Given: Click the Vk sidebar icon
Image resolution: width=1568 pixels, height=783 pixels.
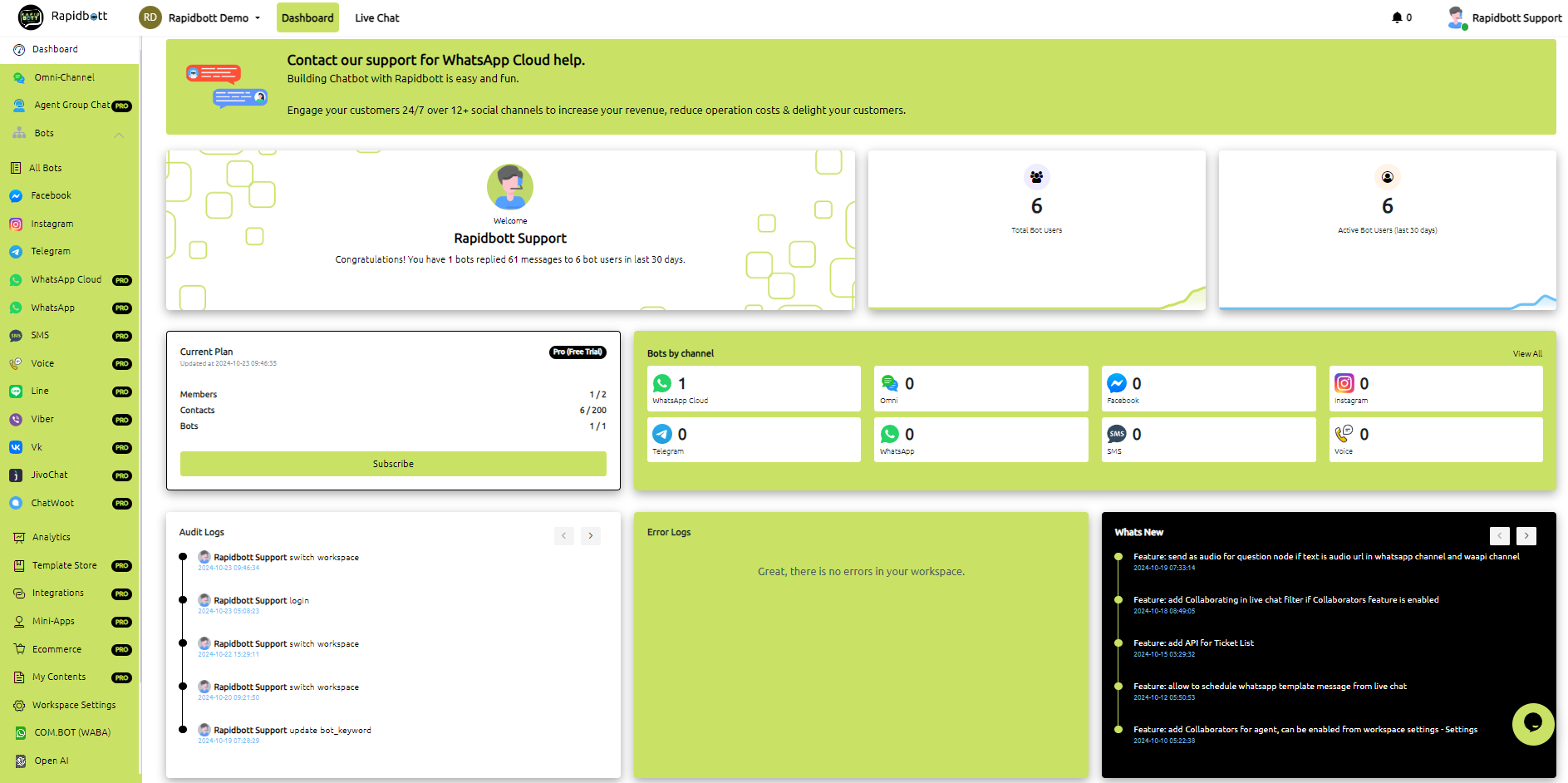Looking at the screenshot, I should point(16,447).
